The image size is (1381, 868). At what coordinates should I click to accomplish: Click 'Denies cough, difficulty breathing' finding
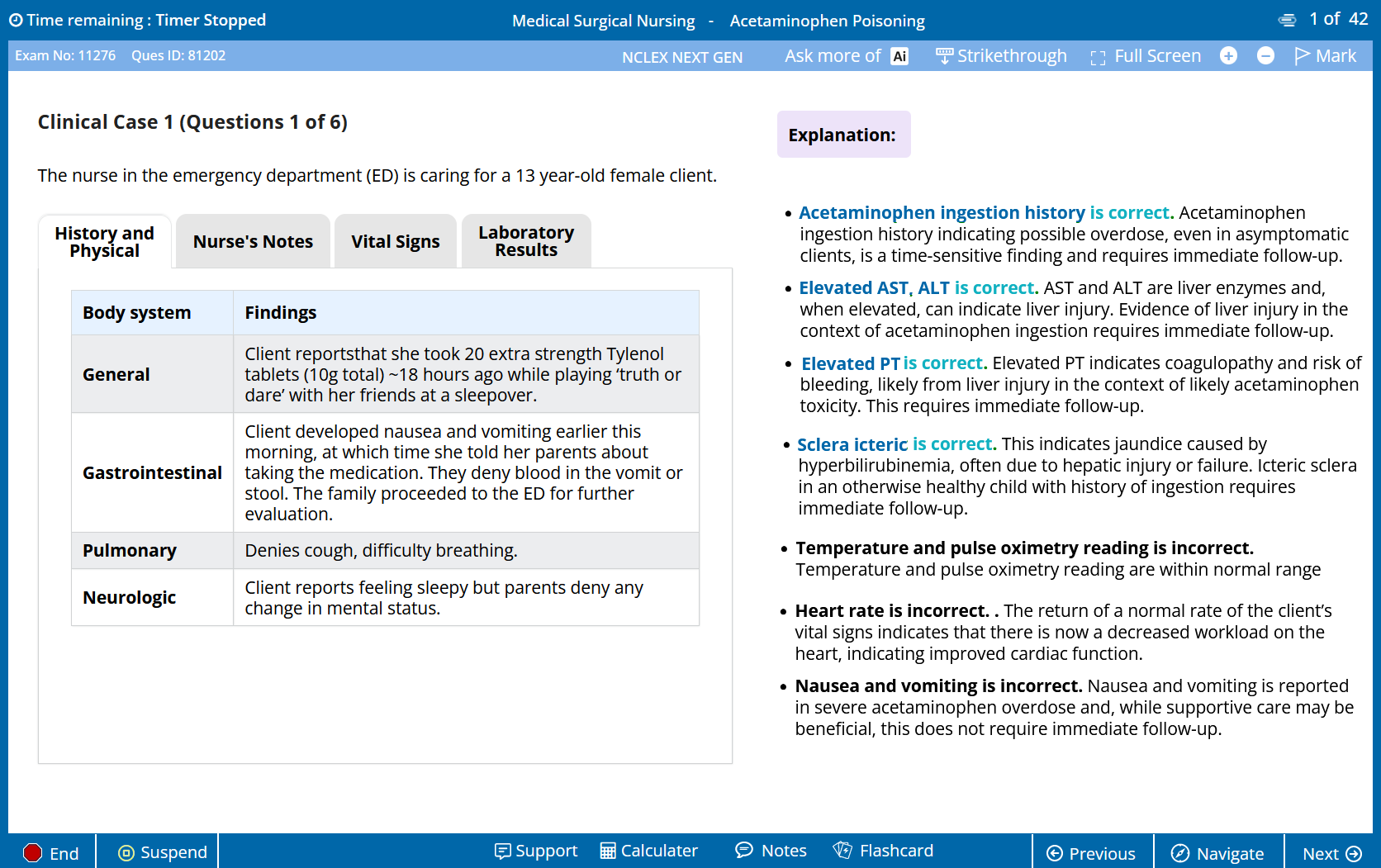coord(382,551)
